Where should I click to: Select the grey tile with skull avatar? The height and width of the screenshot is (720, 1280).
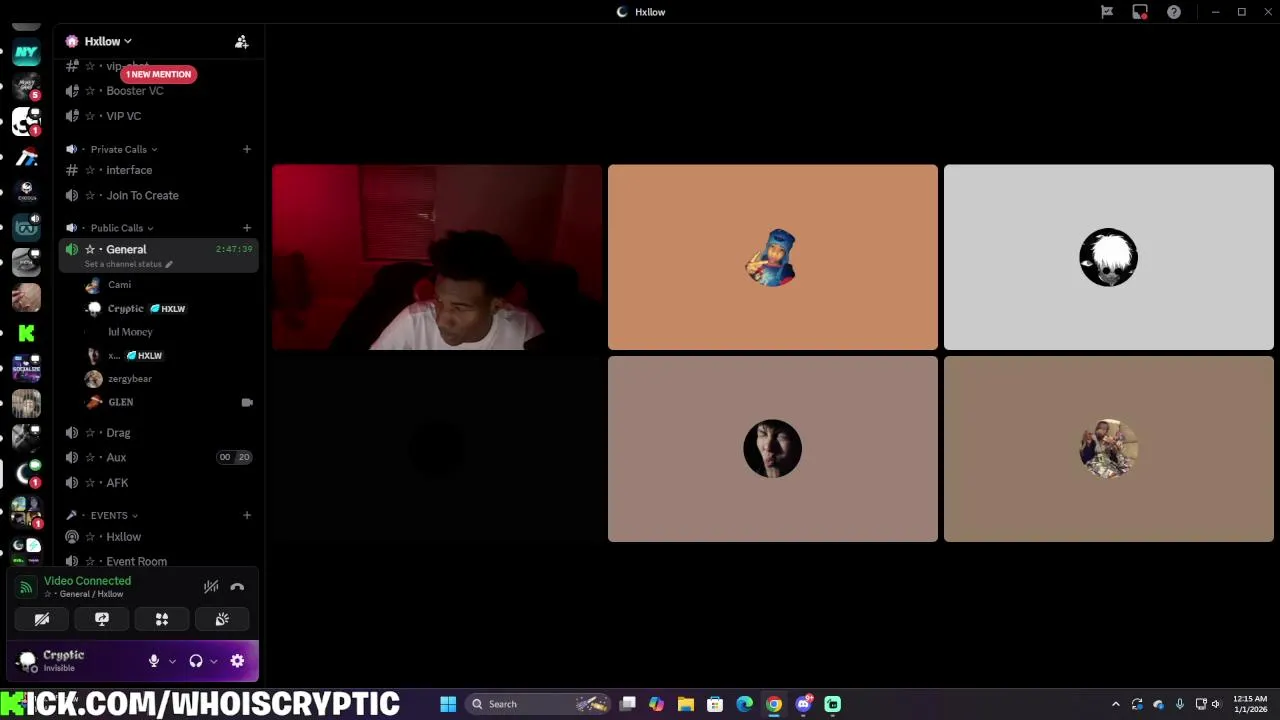[1109, 257]
